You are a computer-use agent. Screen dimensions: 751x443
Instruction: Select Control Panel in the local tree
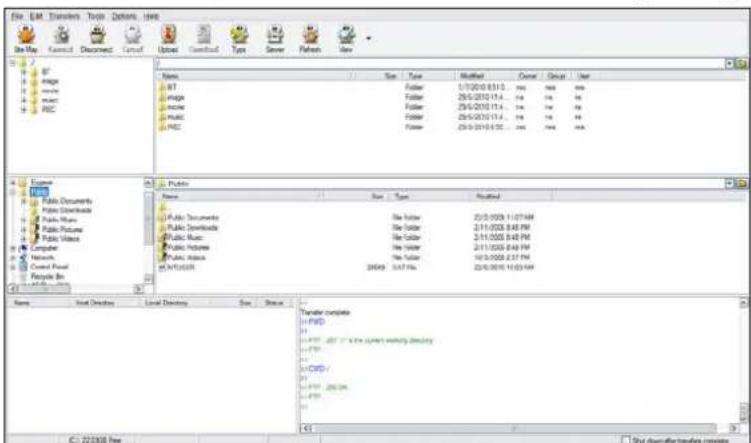[x=49, y=267]
